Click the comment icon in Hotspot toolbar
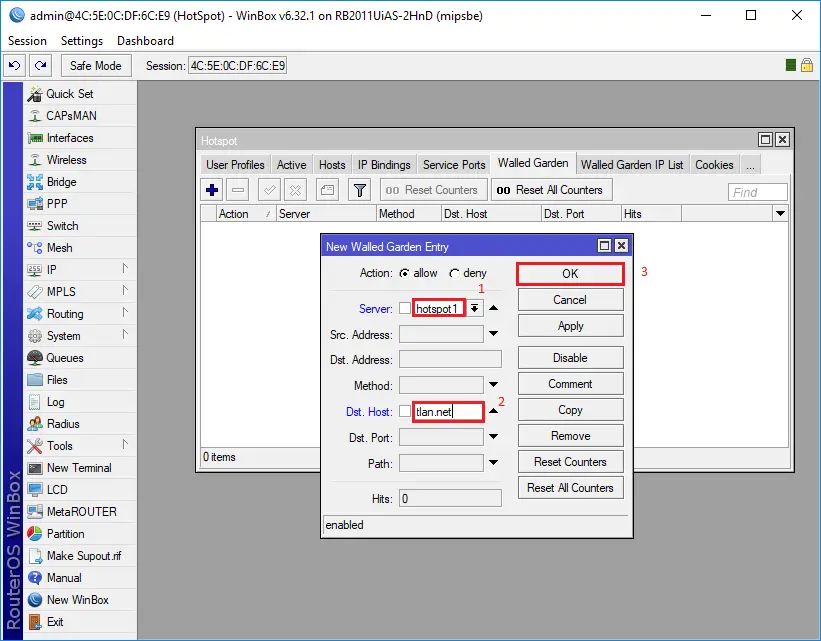This screenshot has width=821, height=641. click(x=327, y=190)
